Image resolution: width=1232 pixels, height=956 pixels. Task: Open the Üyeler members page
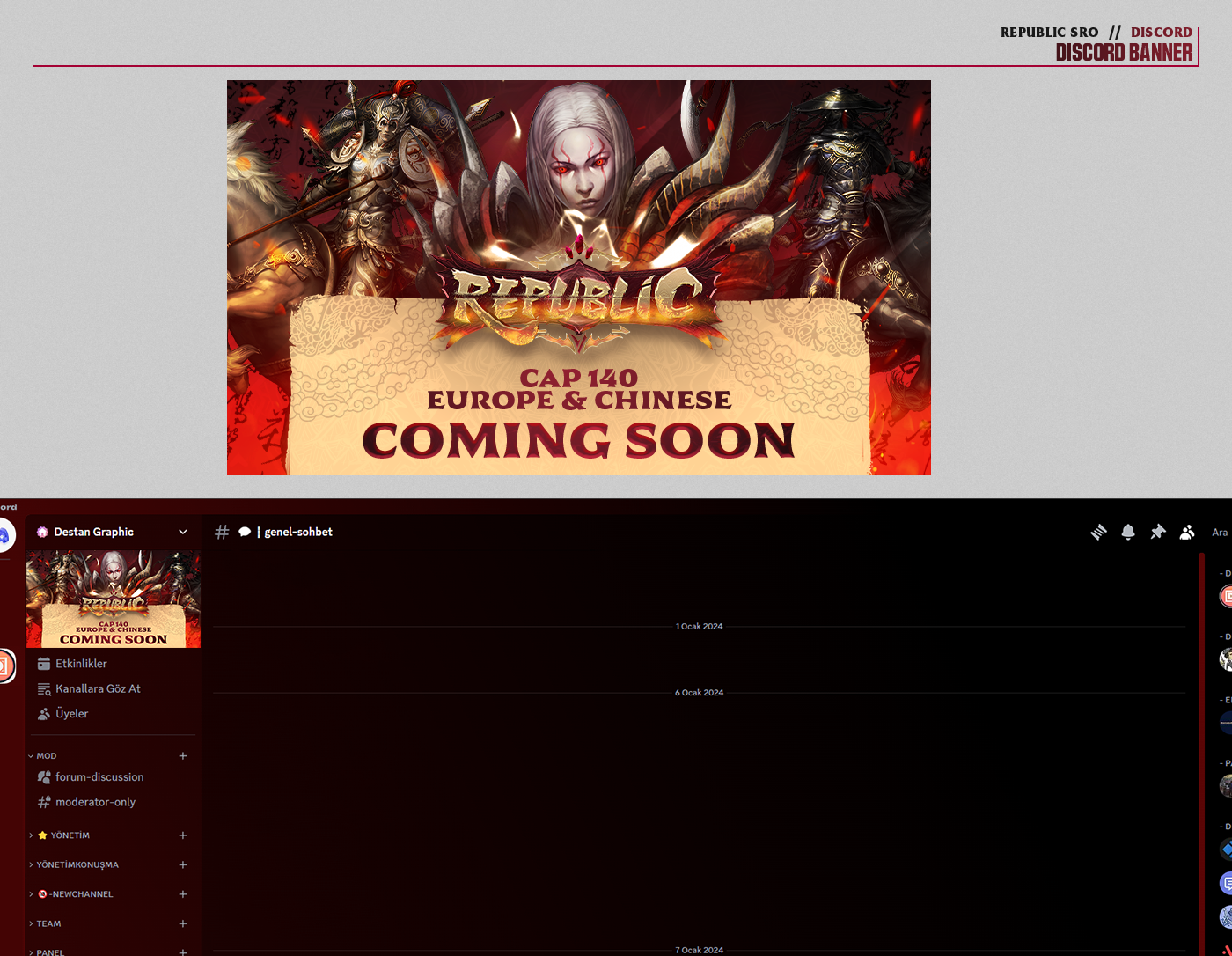point(71,714)
